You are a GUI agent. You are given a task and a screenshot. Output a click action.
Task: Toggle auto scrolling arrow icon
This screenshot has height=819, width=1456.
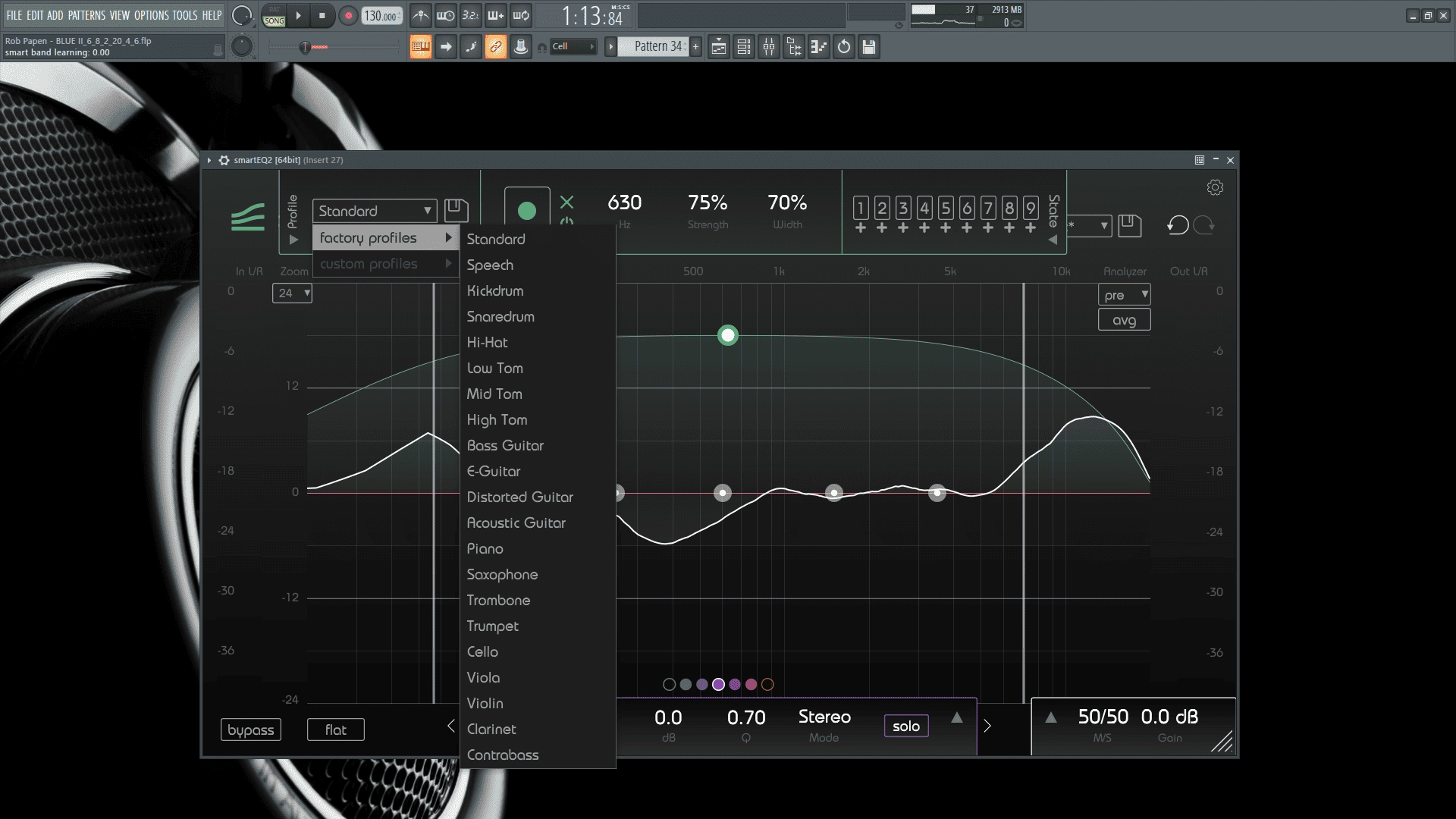(x=446, y=47)
